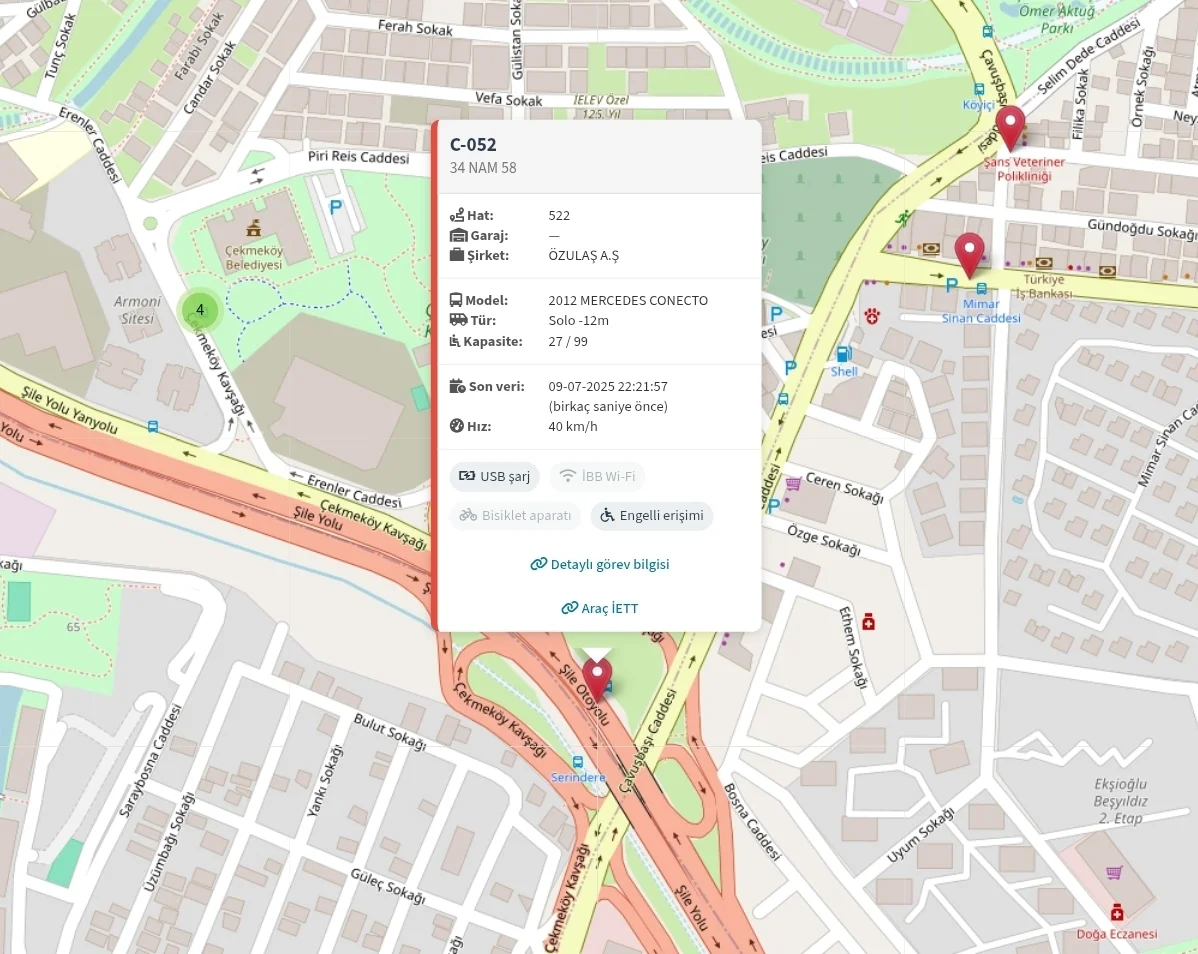Open the Araç İETT link
1198x954 pixels.
coord(599,608)
